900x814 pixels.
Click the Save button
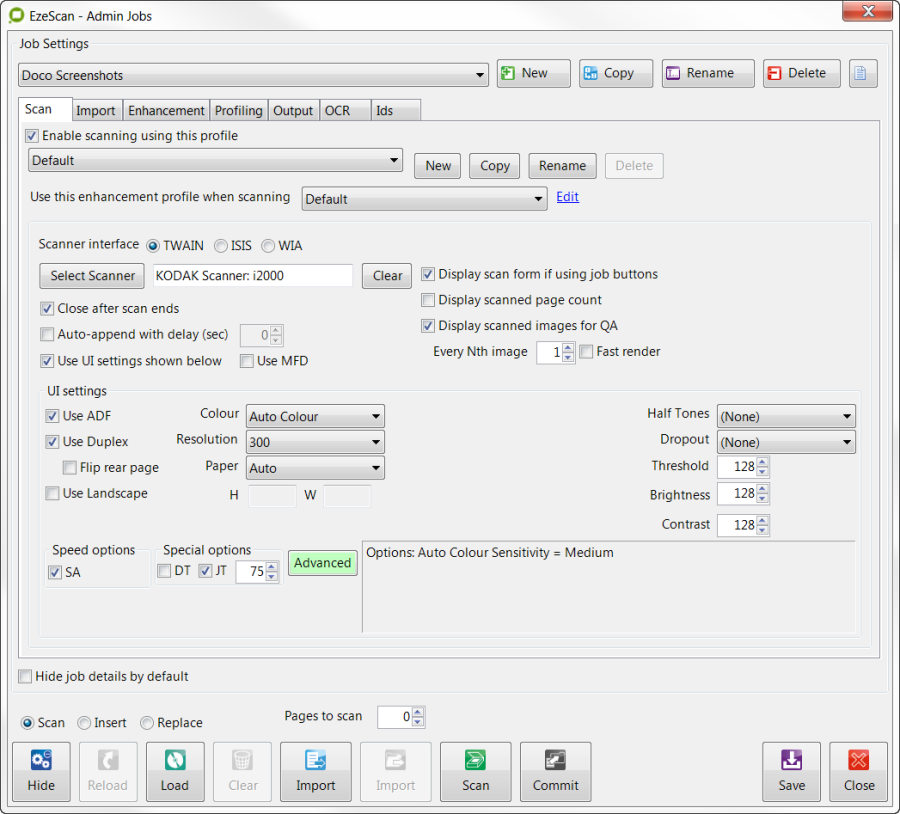(x=791, y=771)
